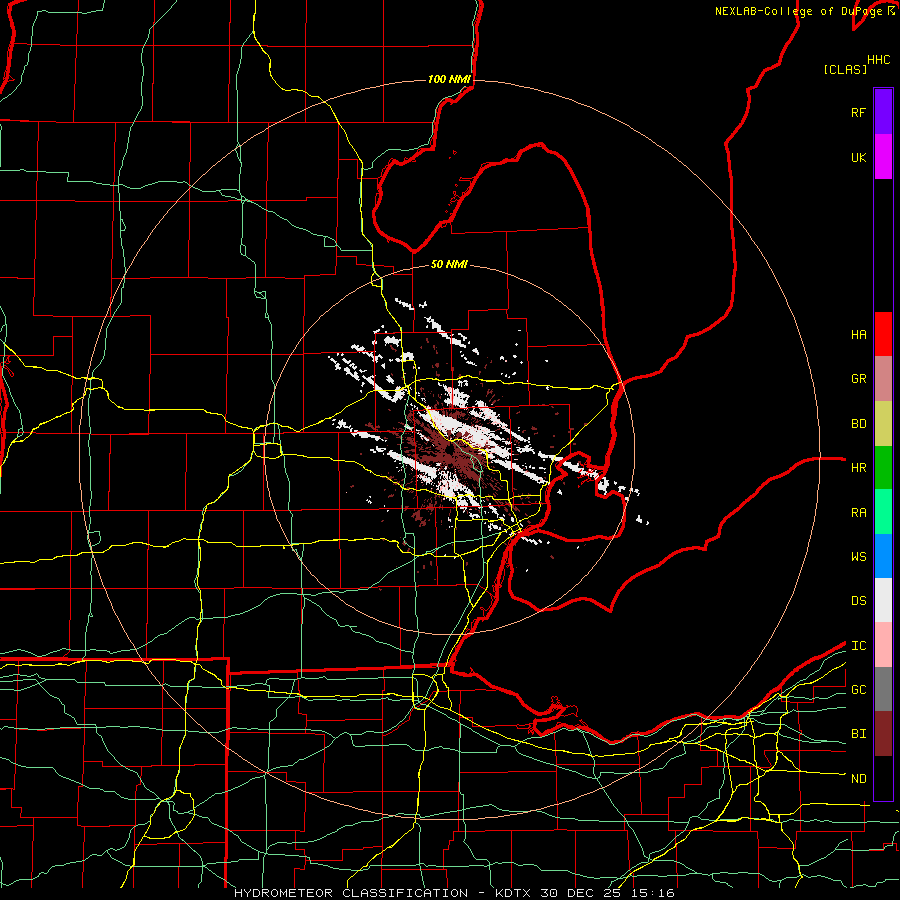Click the BI legend label text

858,734
